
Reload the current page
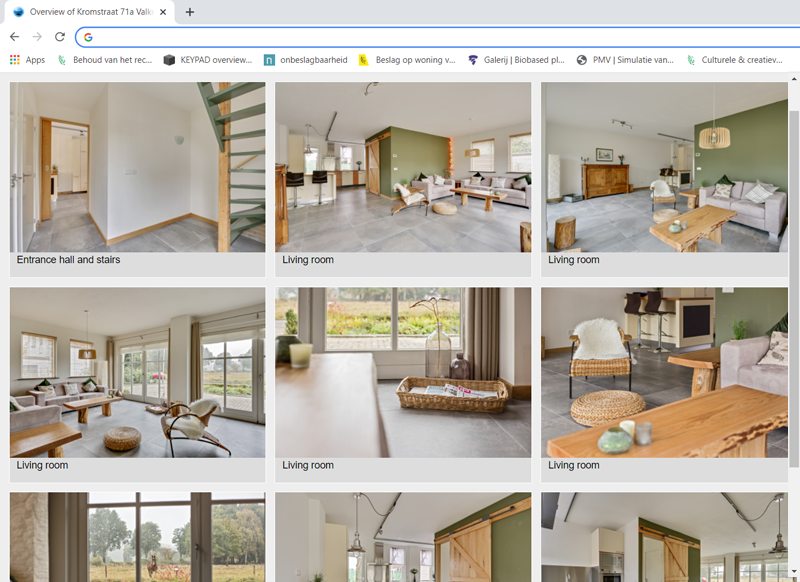tap(60, 37)
